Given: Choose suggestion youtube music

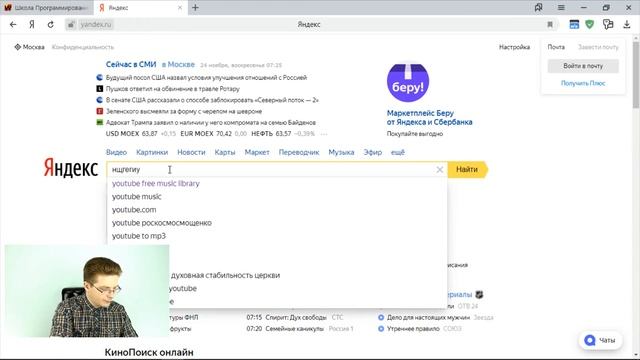Looking at the screenshot, I should [x=137, y=196].
